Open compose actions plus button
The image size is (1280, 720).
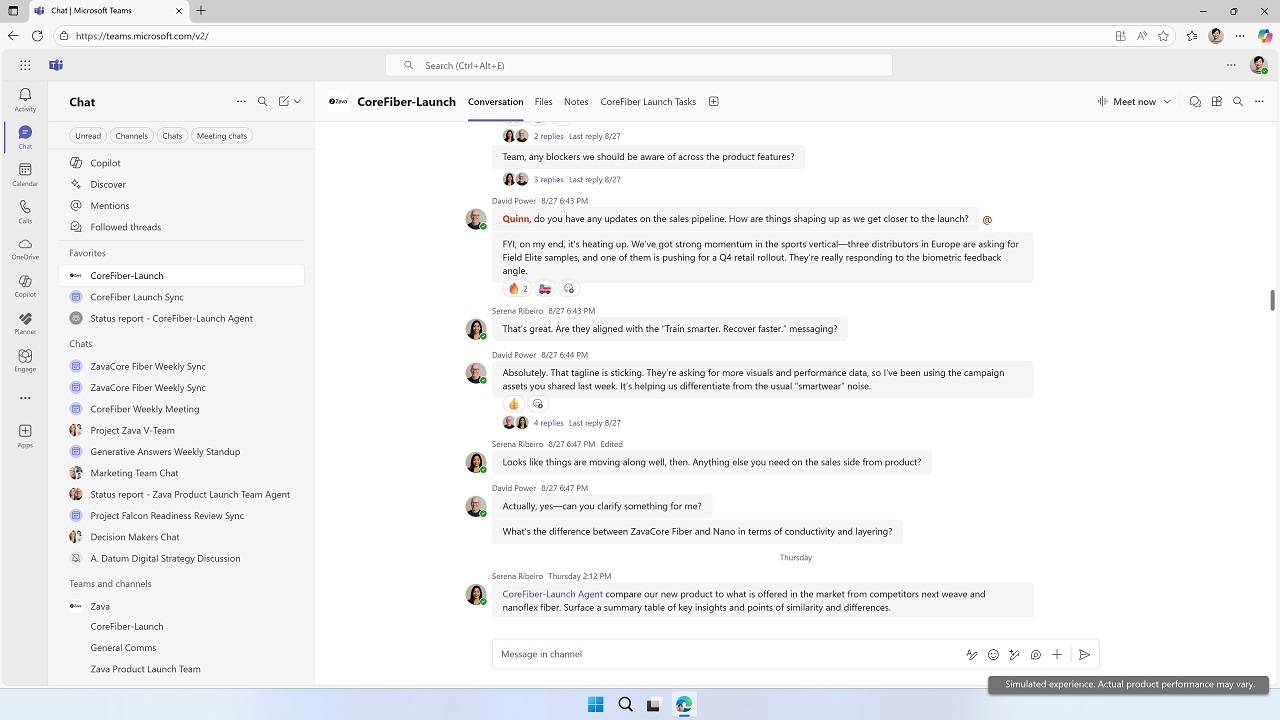click(x=1057, y=655)
